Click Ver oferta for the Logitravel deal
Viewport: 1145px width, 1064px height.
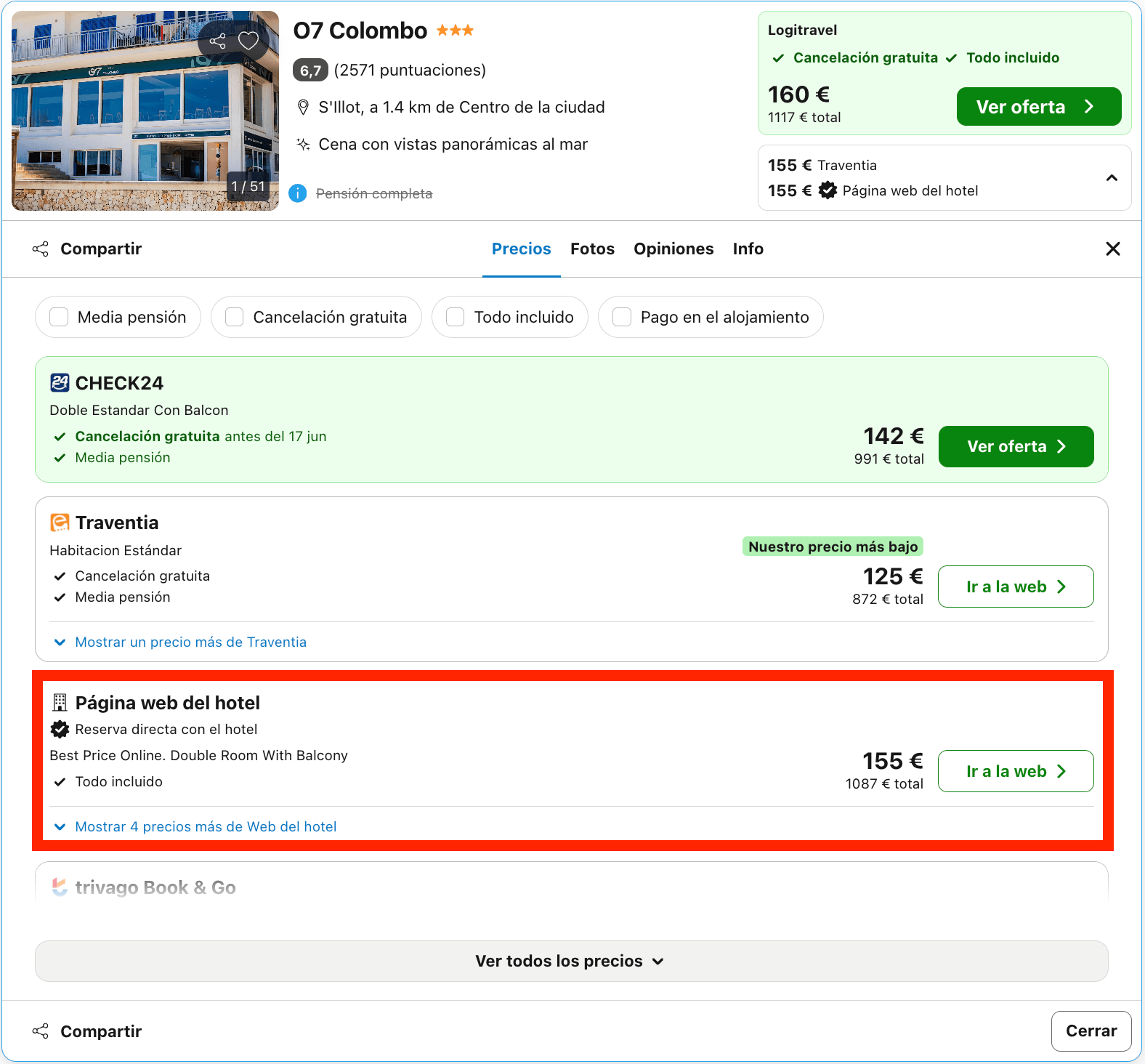click(x=1039, y=107)
